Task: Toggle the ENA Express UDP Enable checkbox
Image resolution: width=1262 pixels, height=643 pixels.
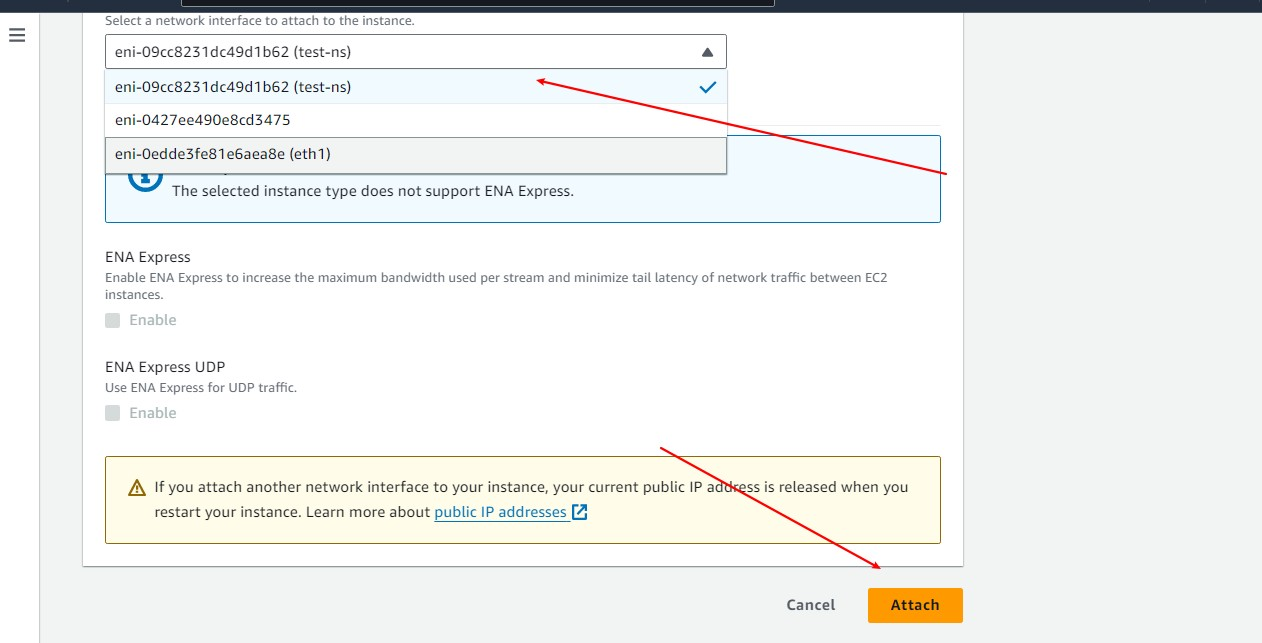Action: [113, 413]
